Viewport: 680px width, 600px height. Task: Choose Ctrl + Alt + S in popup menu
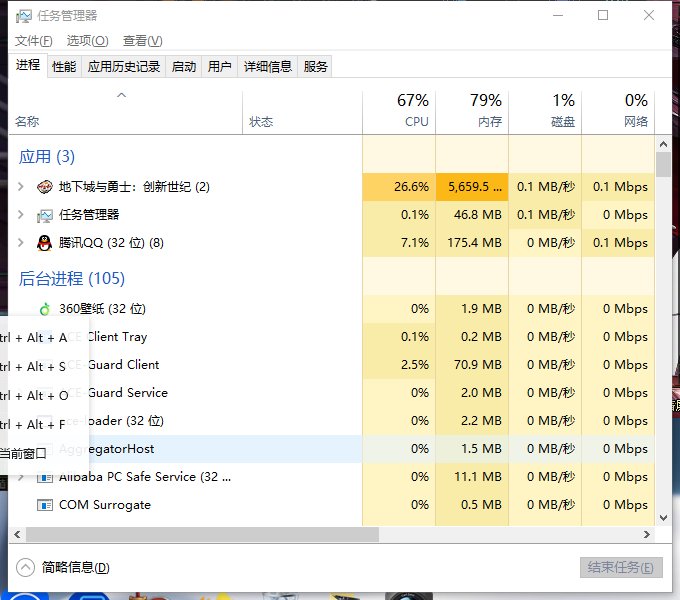pos(44,367)
